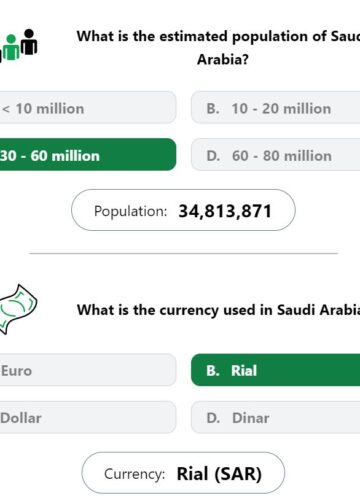Viewport: 360px width, 504px height.
Task: Select the highlighted '30 - 60 million' answer
Action: 88,155
